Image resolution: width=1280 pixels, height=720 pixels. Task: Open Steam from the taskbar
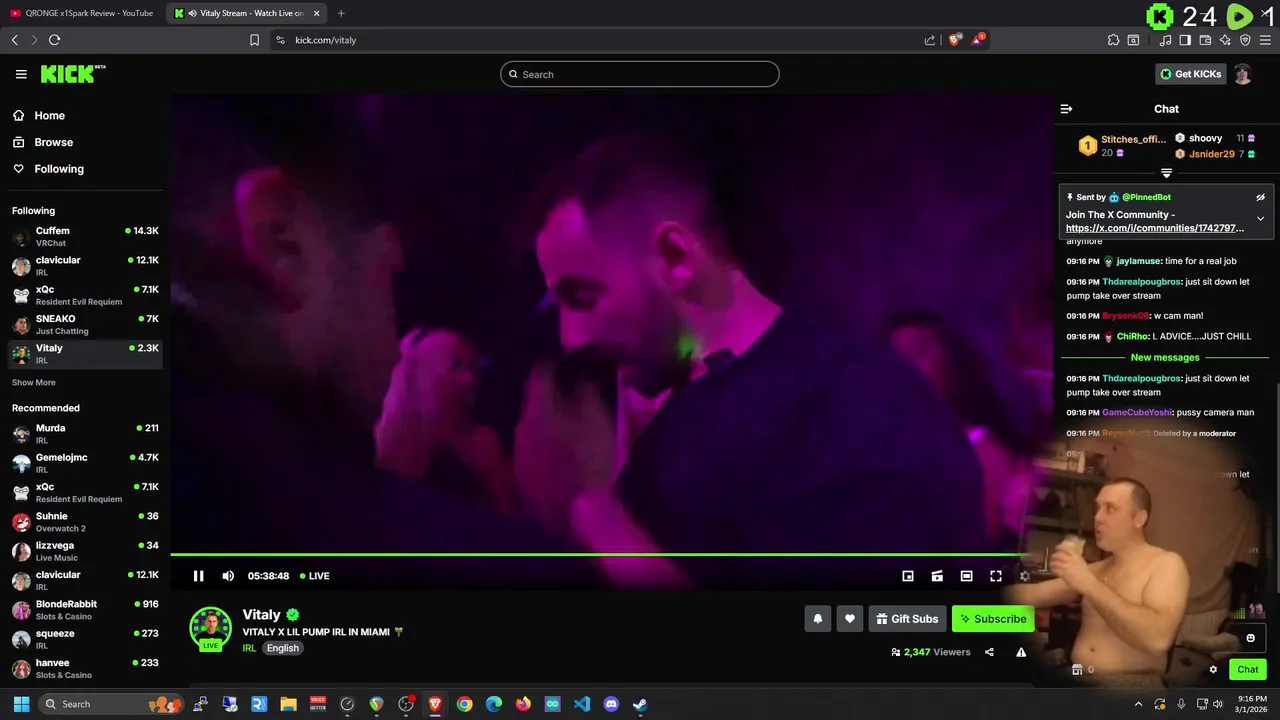point(640,704)
